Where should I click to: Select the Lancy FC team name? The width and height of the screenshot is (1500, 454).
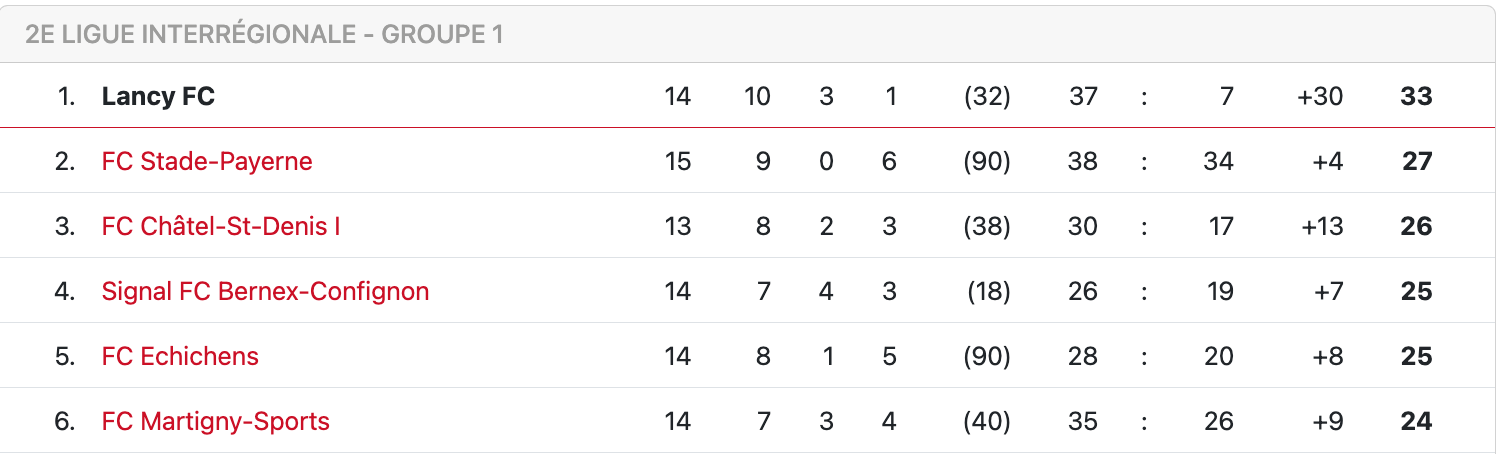click(158, 97)
